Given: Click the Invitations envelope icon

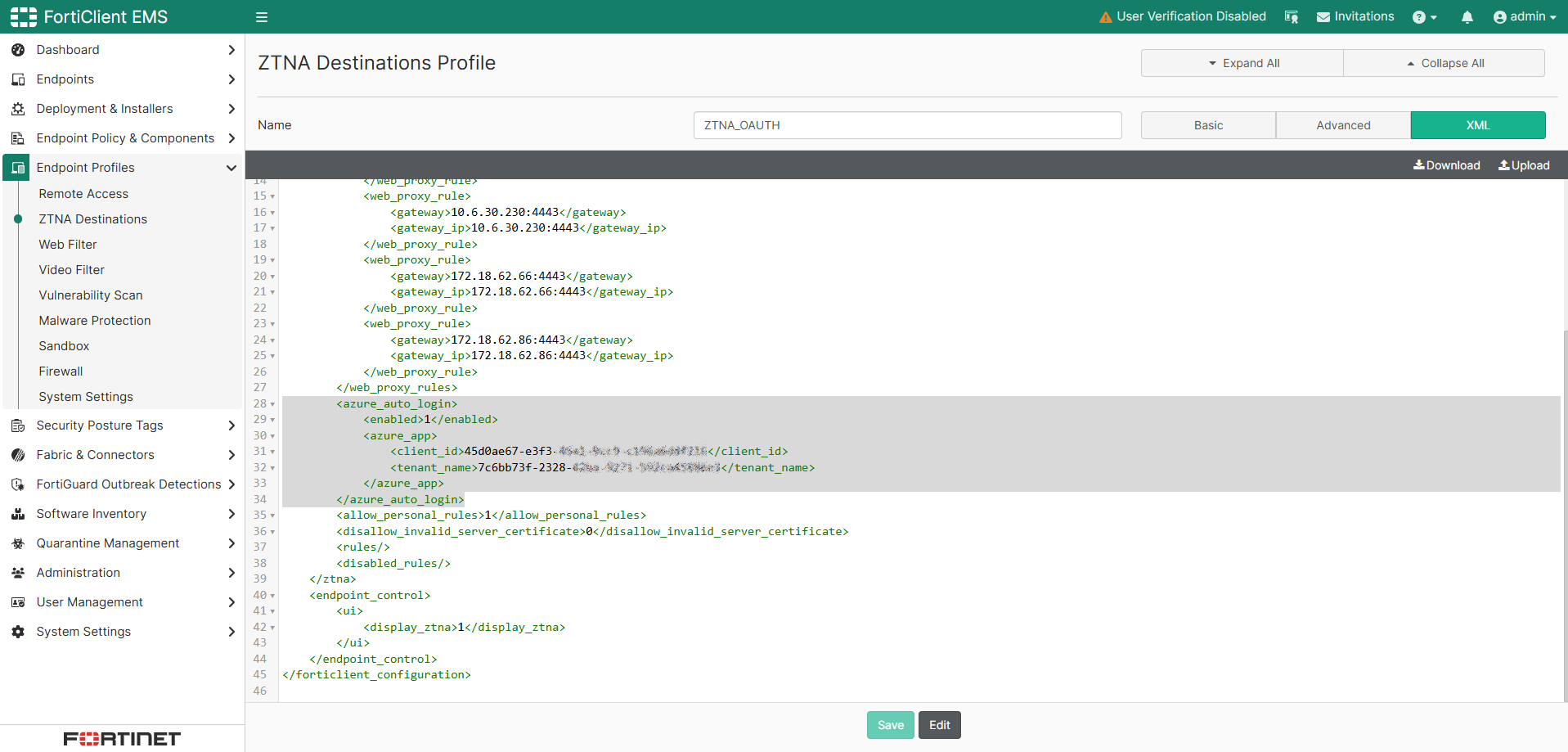Looking at the screenshot, I should [x=1323, y=17].
